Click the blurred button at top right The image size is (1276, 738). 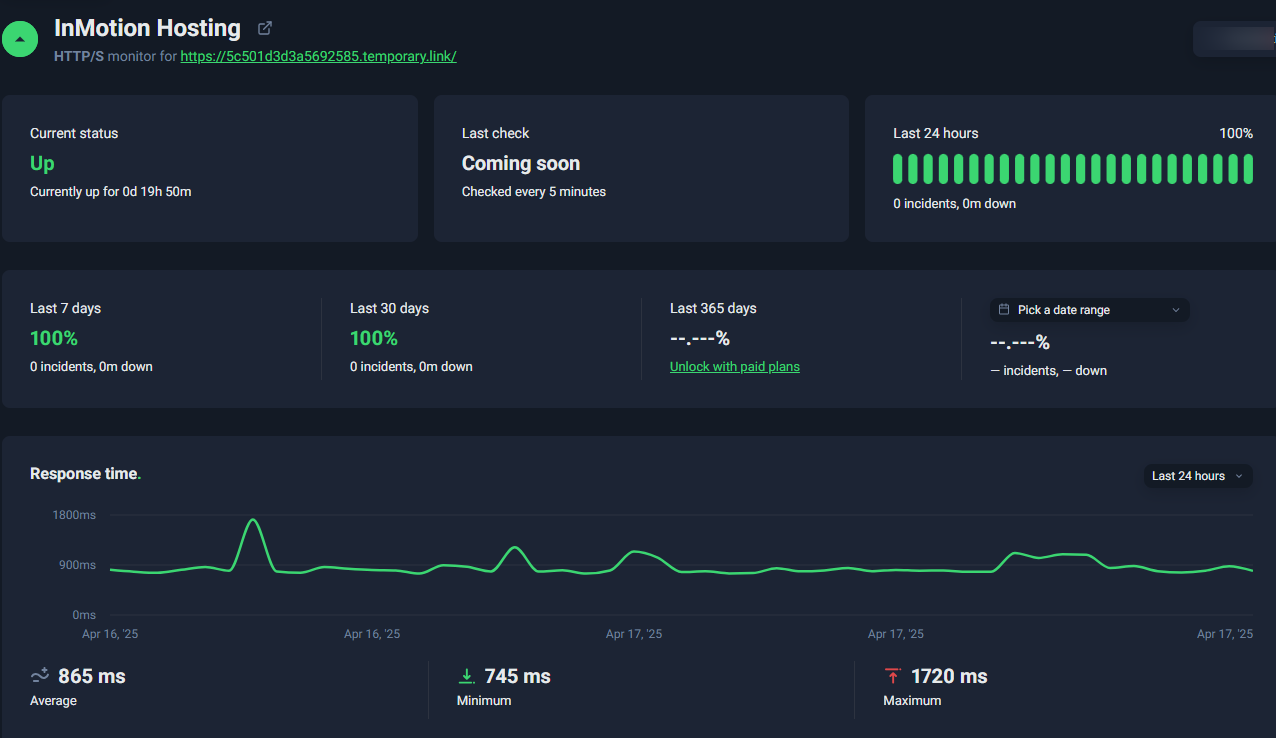1235,38
